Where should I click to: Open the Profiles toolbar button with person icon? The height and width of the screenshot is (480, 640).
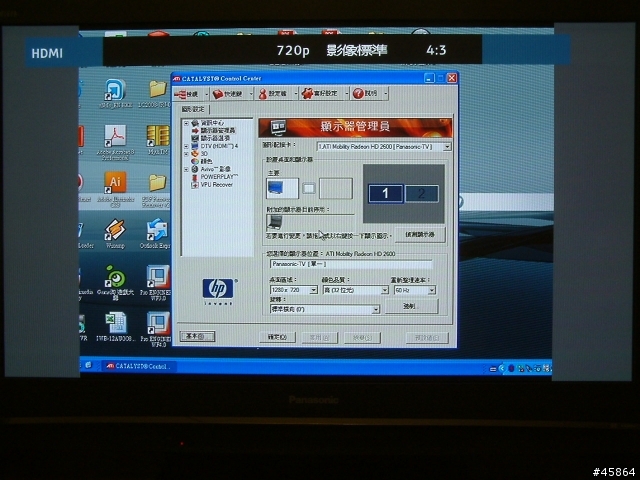273,94
